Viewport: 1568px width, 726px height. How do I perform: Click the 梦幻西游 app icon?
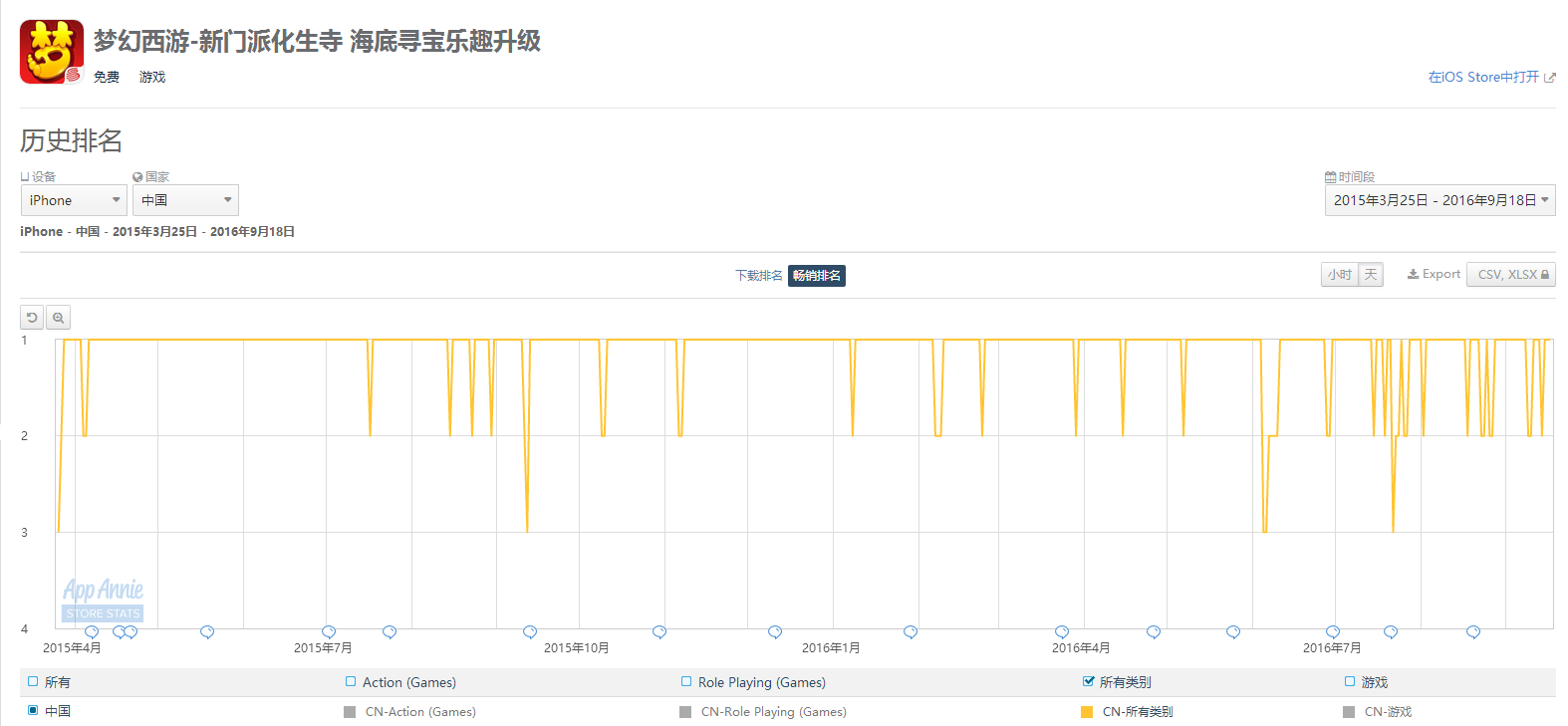point(52,52)
